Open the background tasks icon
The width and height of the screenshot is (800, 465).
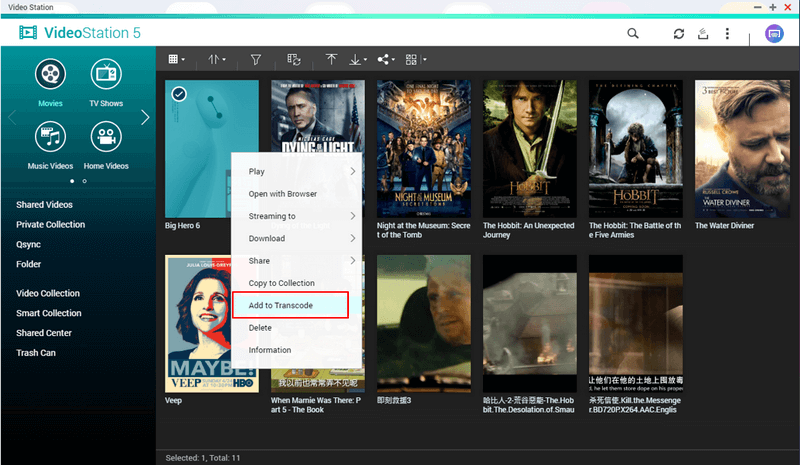(703, 34)
